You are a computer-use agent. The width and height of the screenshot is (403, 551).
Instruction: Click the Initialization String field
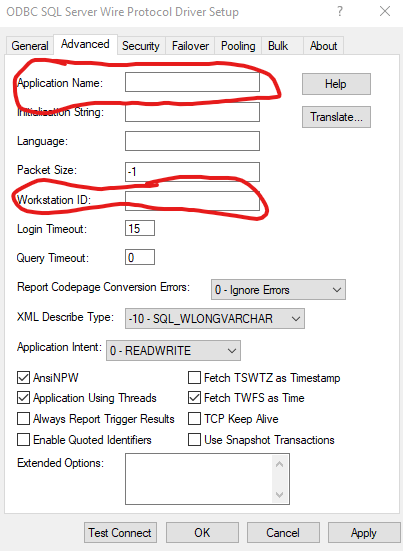(x=192, y=112)
